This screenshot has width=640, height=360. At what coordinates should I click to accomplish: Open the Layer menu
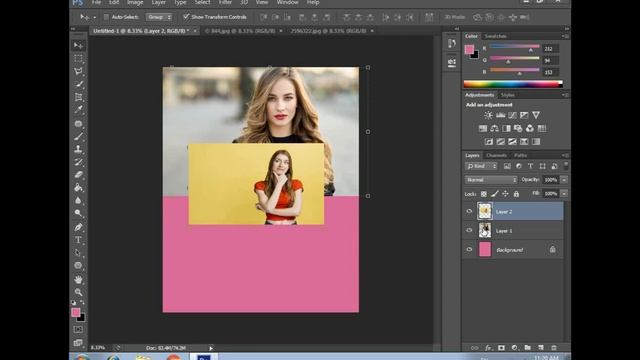pyautogui.click(x=159, y=2)
